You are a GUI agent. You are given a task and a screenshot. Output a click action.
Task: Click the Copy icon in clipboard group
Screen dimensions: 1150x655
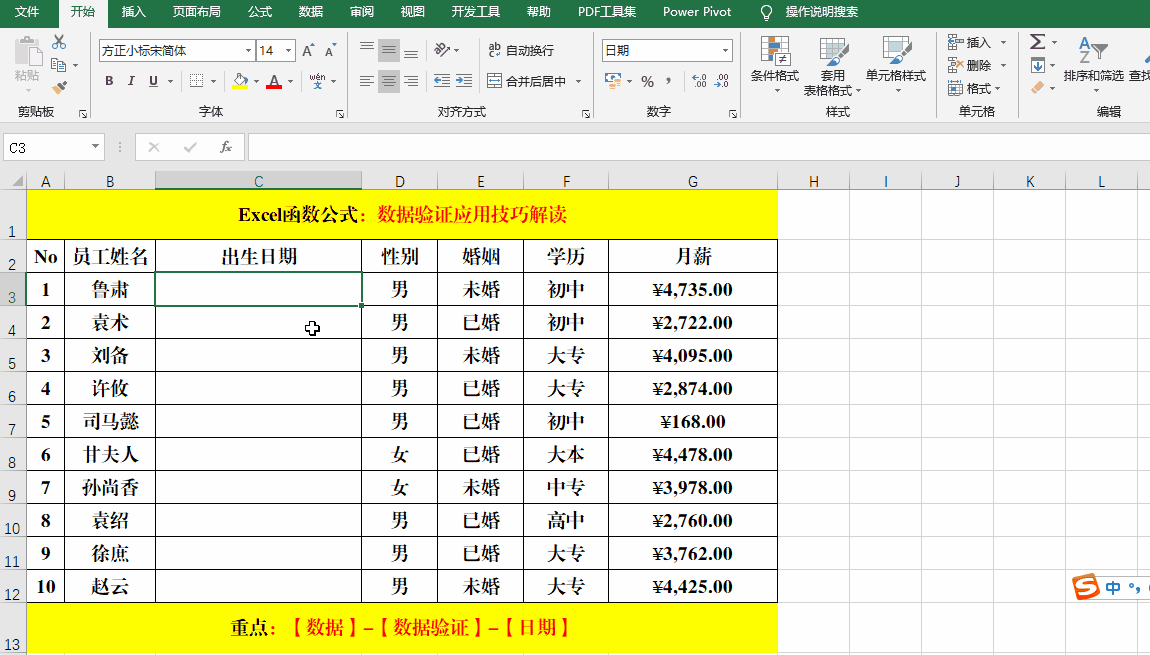tap(59, 65)
